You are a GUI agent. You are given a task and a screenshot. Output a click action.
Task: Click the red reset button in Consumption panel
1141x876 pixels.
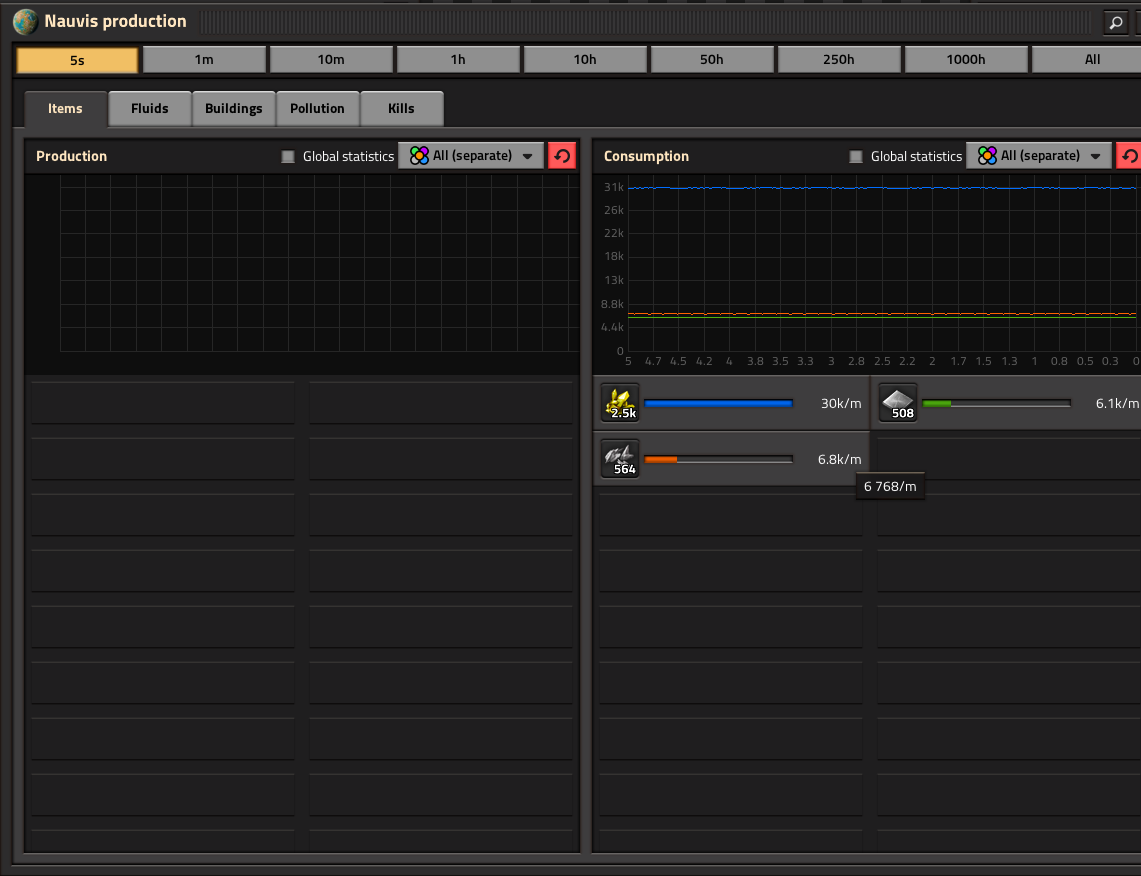click(1129, 156)
